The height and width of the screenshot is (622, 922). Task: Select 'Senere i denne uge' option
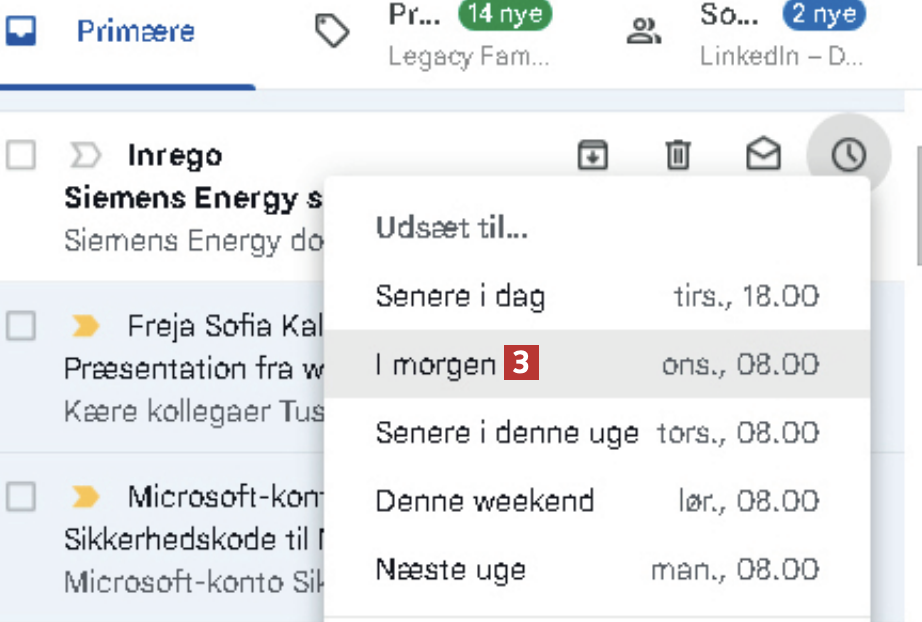pos(597,433)
